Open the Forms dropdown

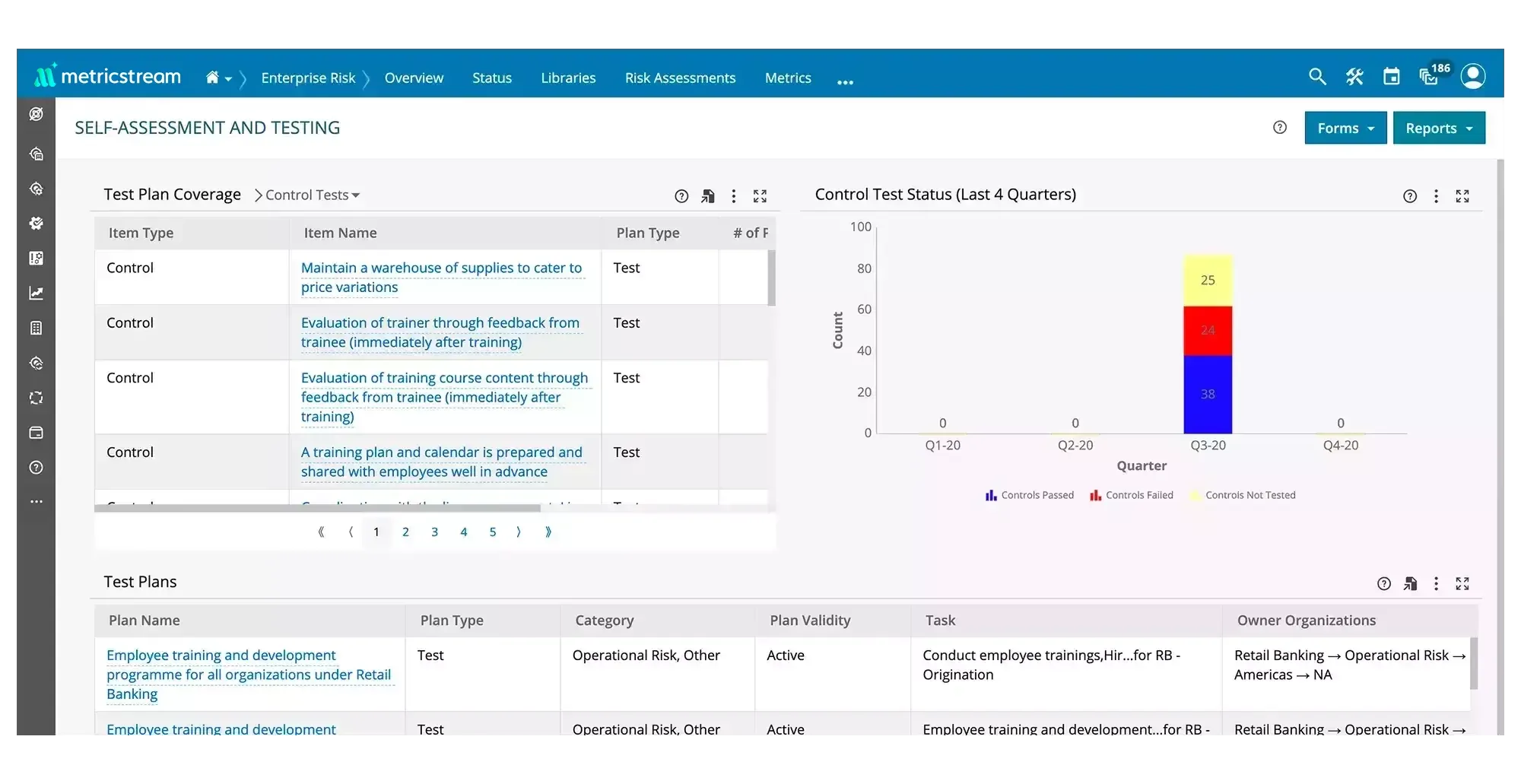click(1345, 128)
